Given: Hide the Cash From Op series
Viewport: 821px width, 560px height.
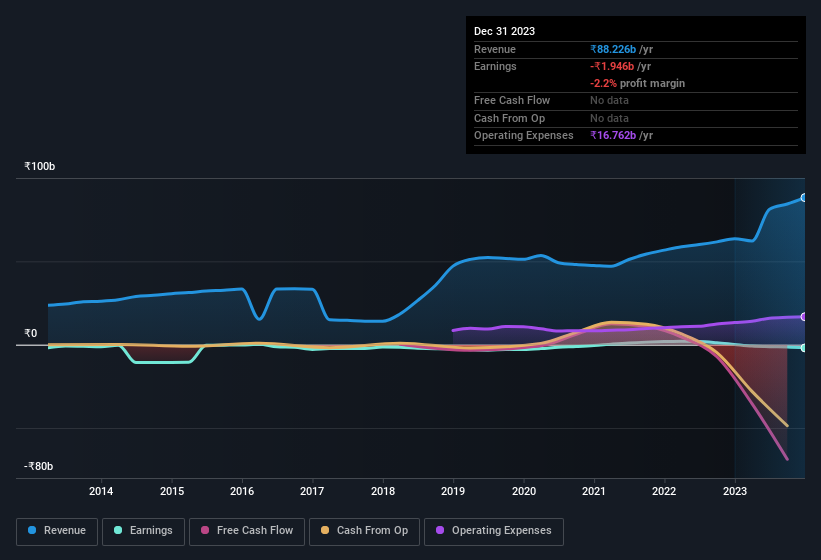Looking at the screenshot, I should [364, 531].
